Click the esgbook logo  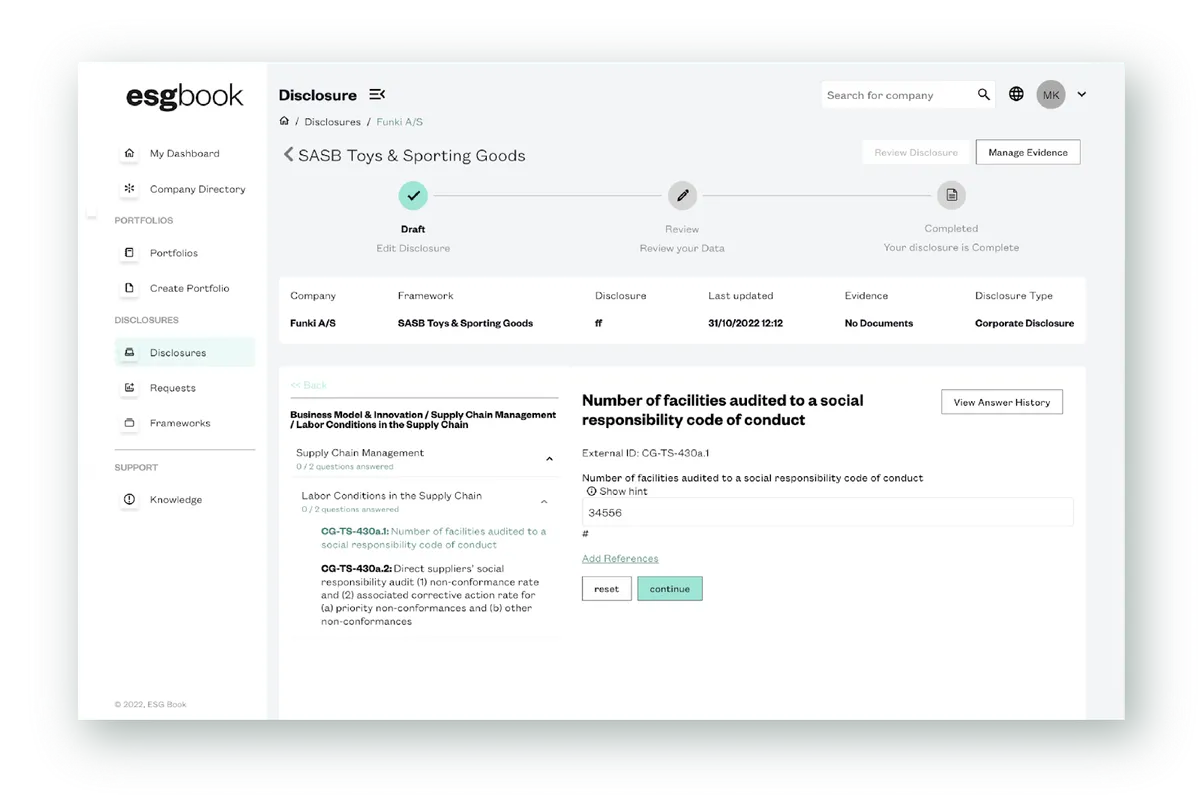click(184, 96)
